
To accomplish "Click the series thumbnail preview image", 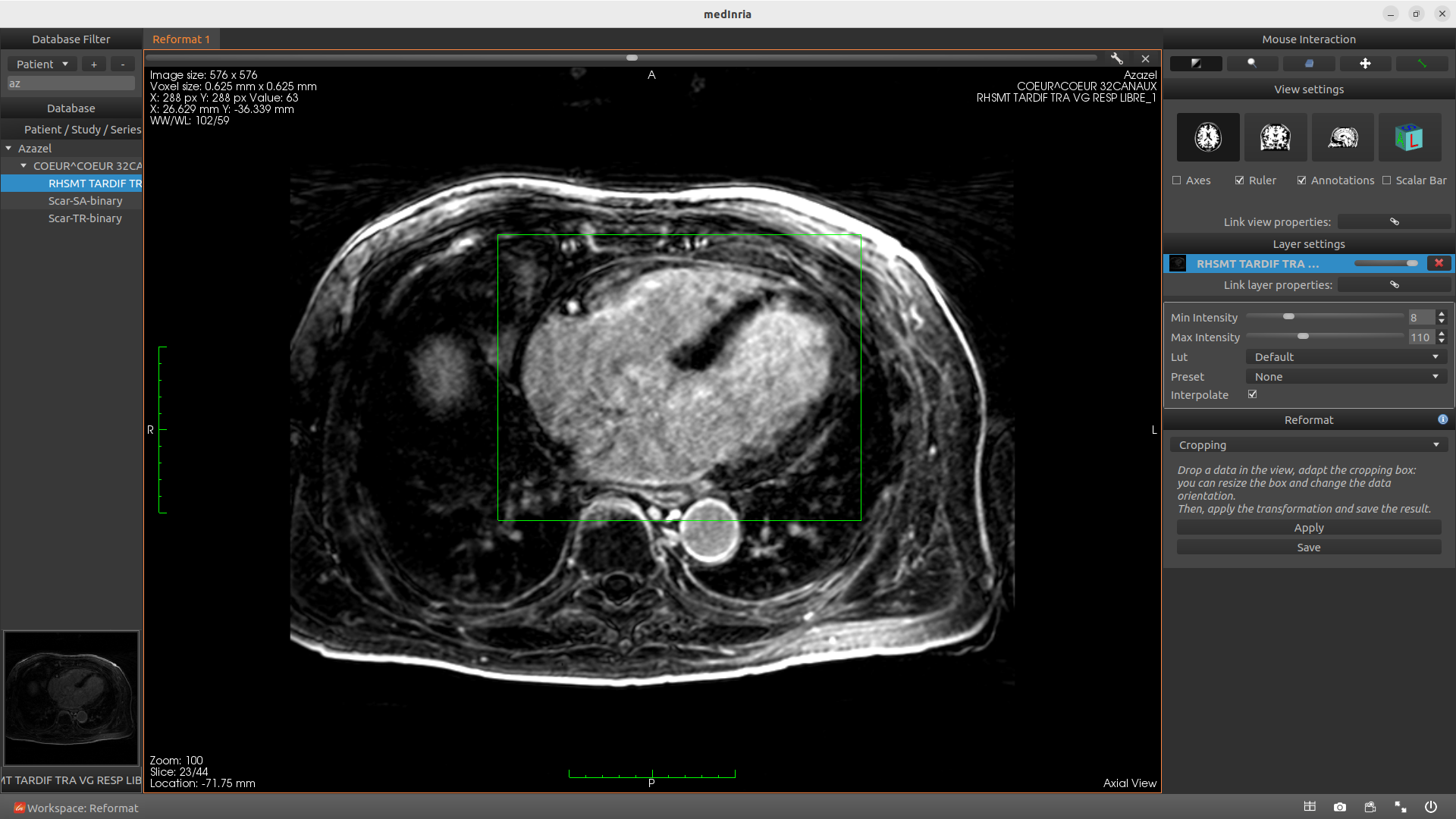I will [71, 698].
